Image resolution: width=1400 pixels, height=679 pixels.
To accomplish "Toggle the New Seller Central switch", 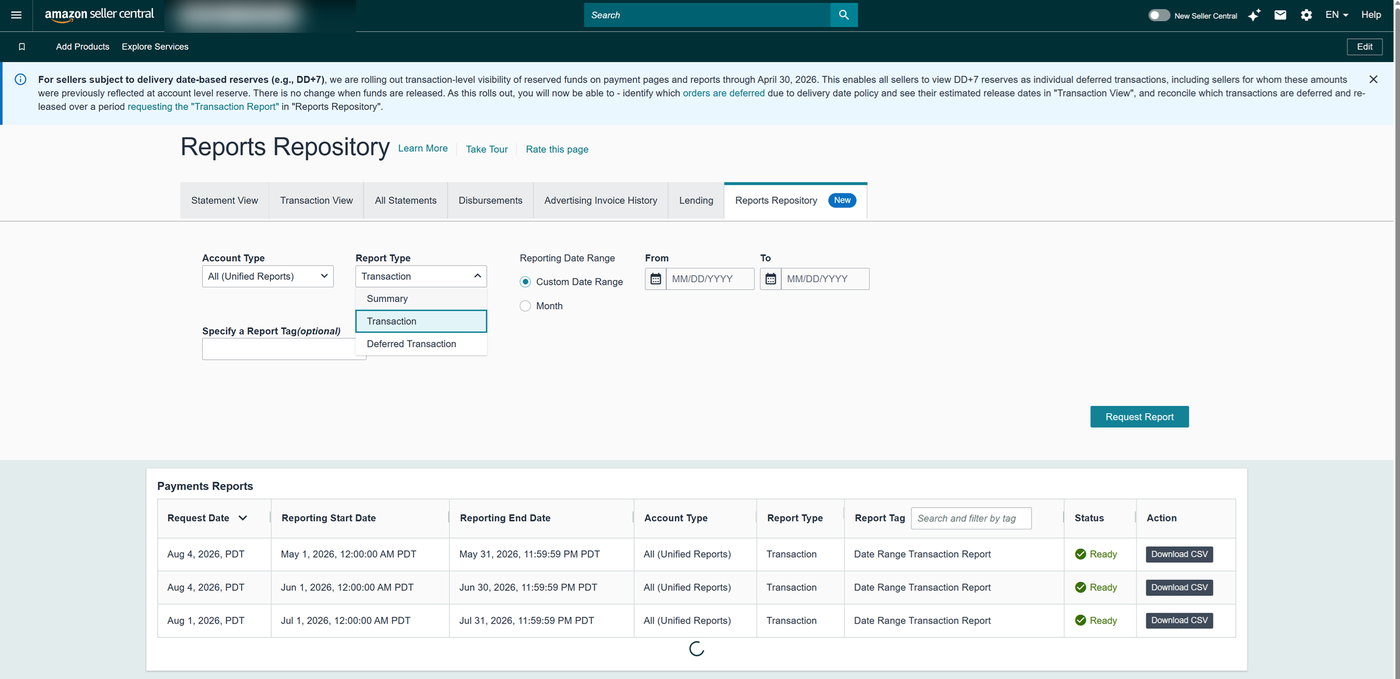I will coord(1159,15).
